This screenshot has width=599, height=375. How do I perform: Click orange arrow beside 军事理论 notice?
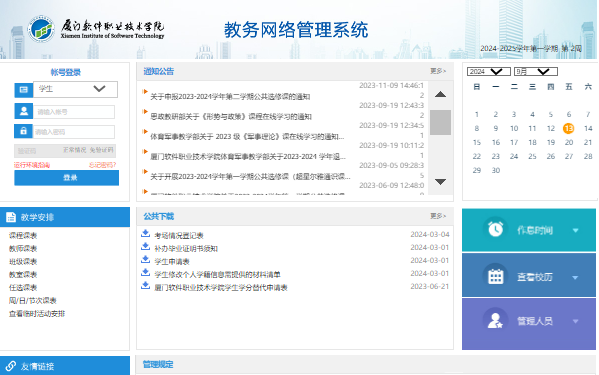point(145,131)
